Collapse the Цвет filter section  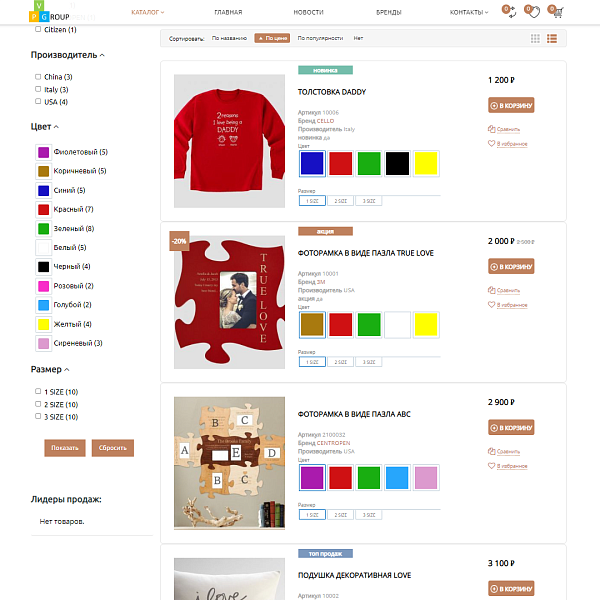[x=45, y=127]
